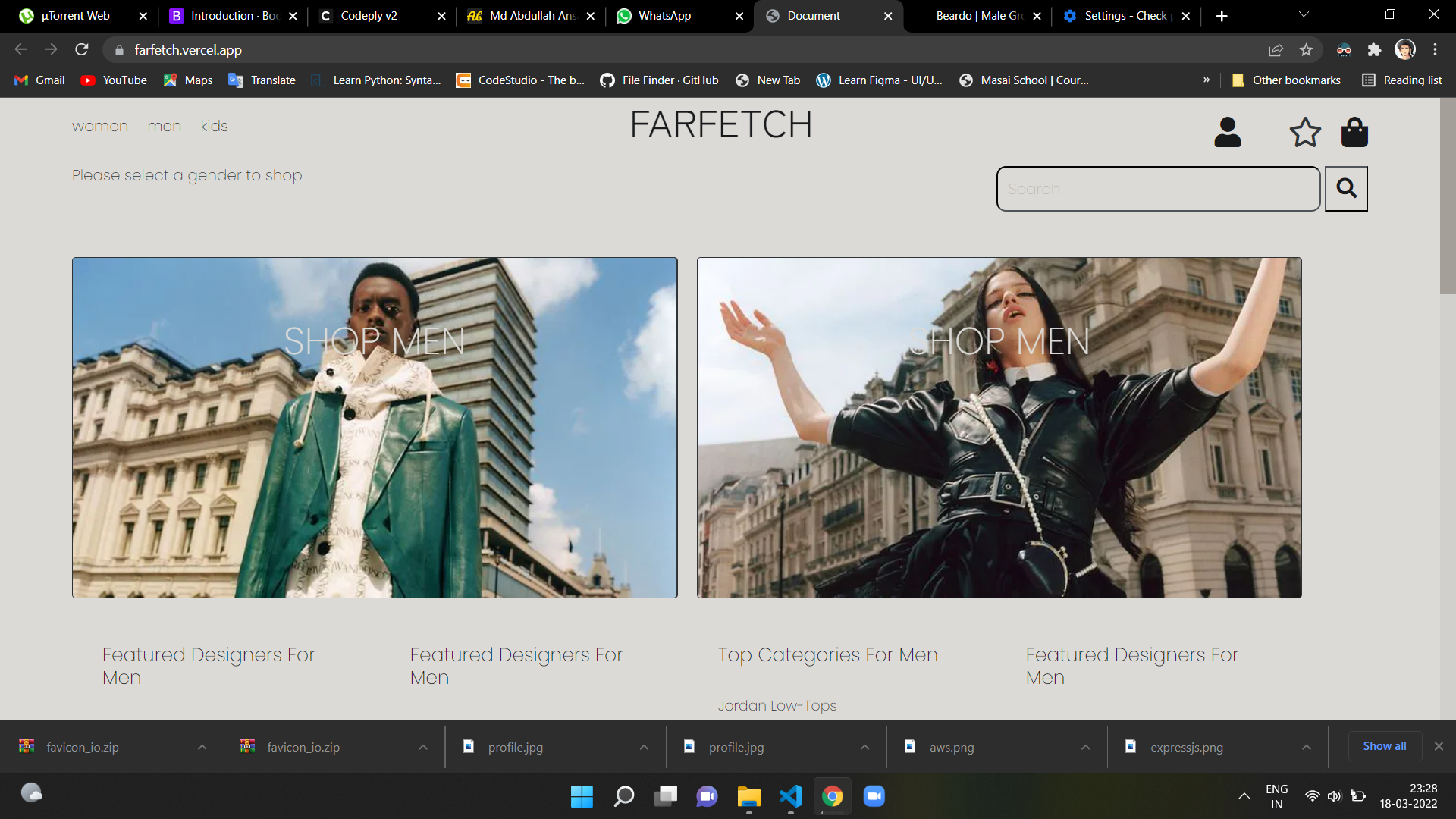Click the farfetch.vercel.app address bar
1456x819 pixels.
[x=188, y=49]
